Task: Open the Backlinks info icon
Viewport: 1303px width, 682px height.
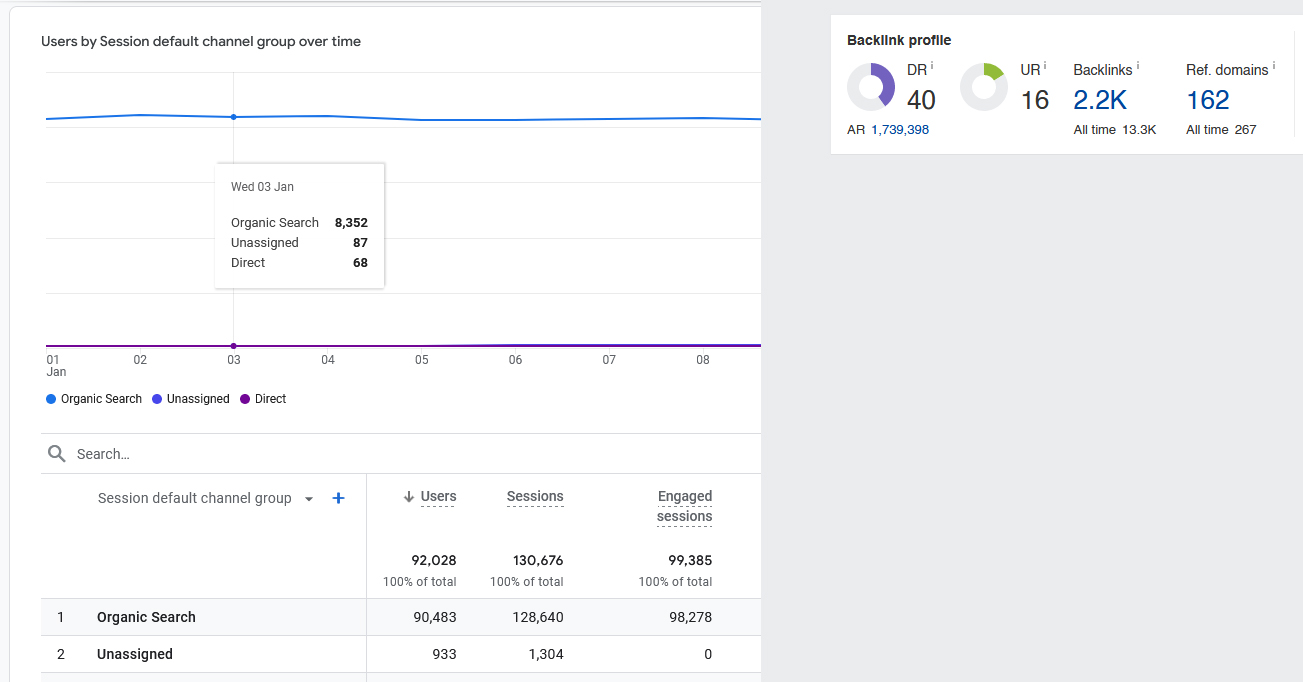Action: [x=1138, y=66]
